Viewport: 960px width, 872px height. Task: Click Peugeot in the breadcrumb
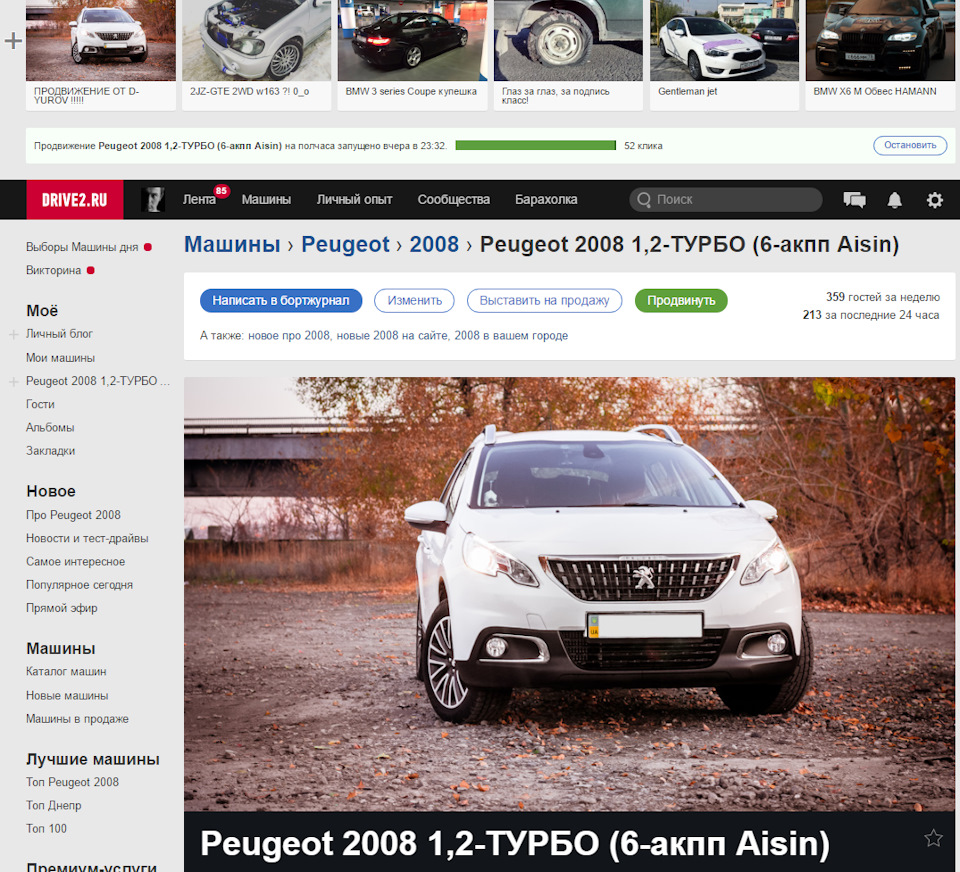[345, 244]
